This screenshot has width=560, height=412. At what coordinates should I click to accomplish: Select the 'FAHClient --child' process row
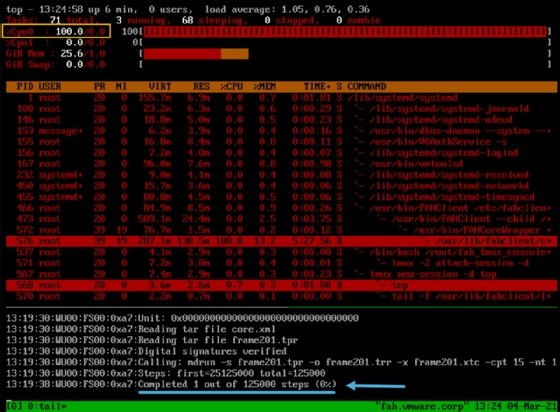(281, 219)
